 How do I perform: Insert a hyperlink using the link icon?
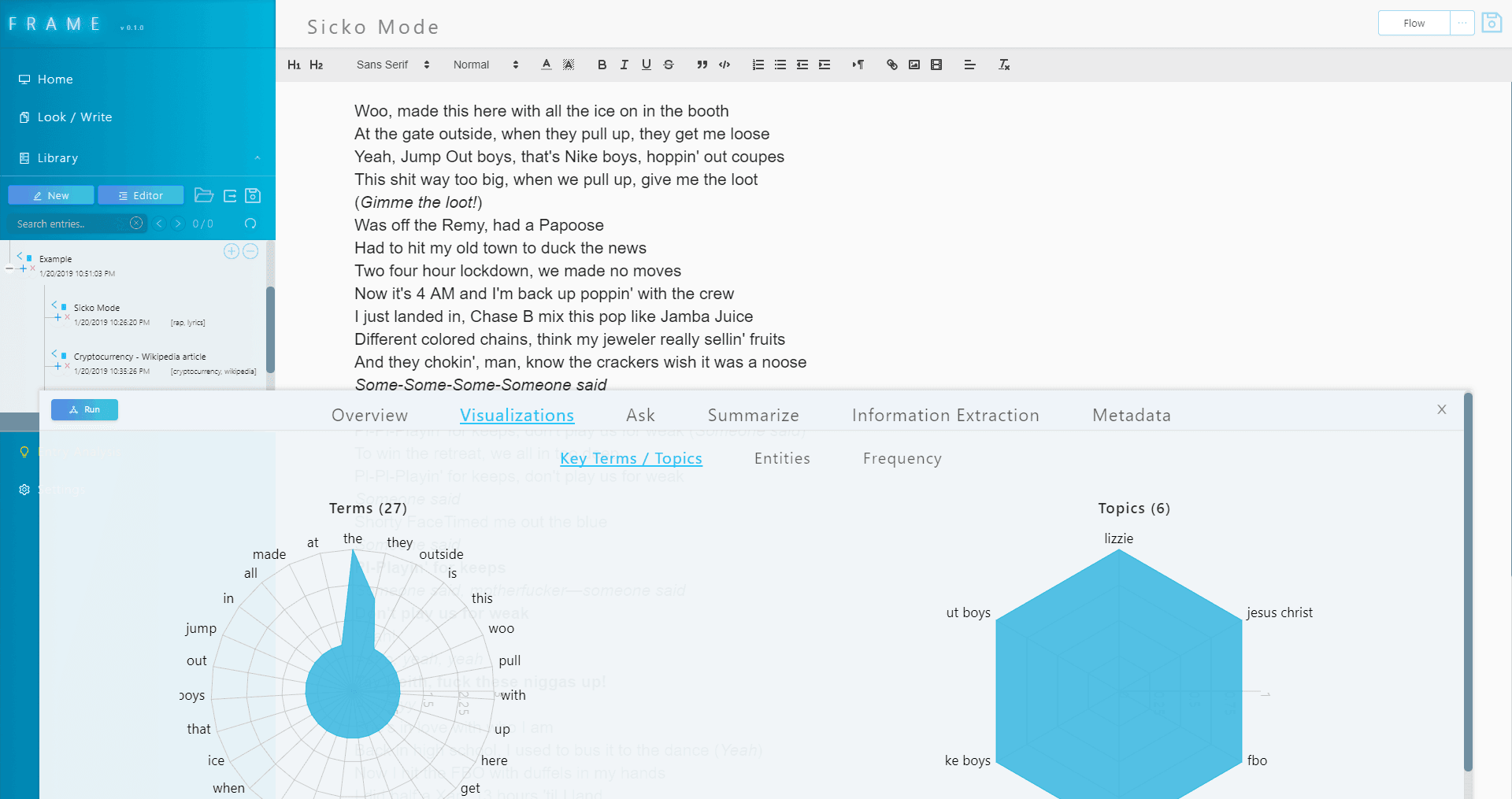point(891,65)
